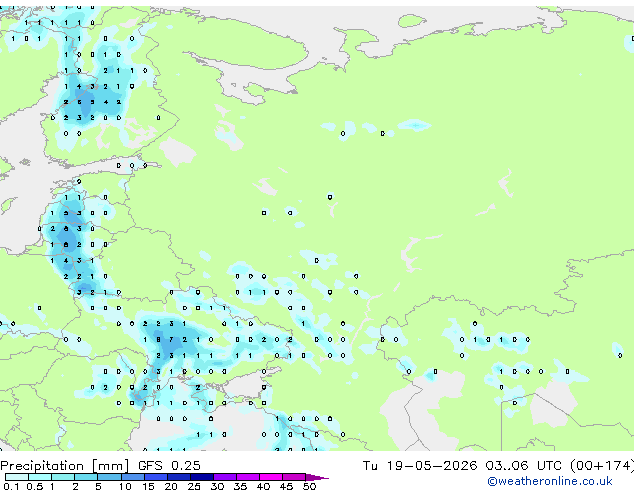Select the 2–5 mm legend color
The image size is (634, 490).
coord(86,477)
